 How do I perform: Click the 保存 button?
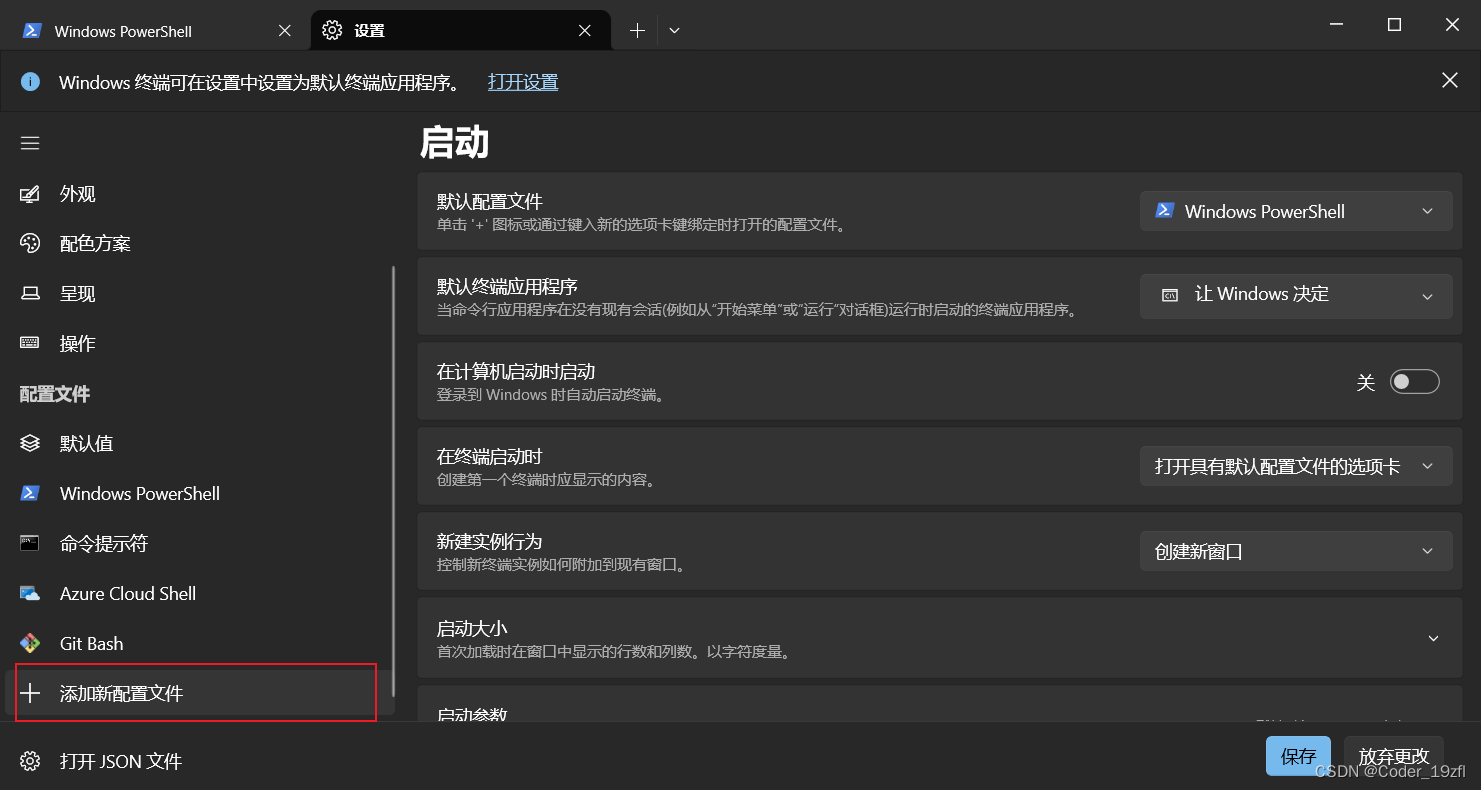(1298, 756)
